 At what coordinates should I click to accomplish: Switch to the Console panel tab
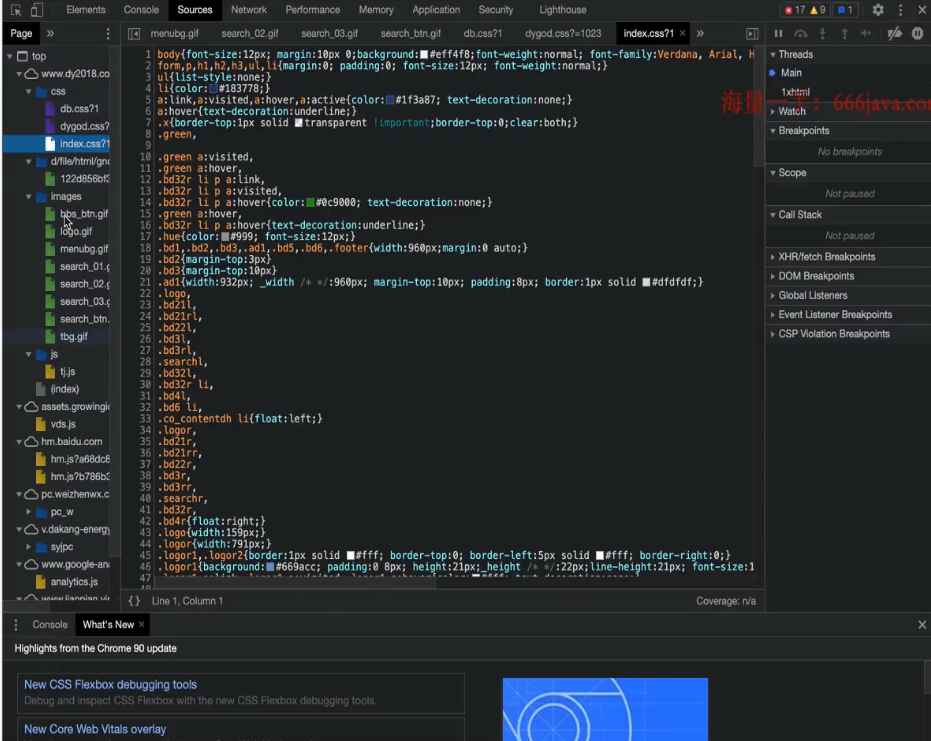141,10
